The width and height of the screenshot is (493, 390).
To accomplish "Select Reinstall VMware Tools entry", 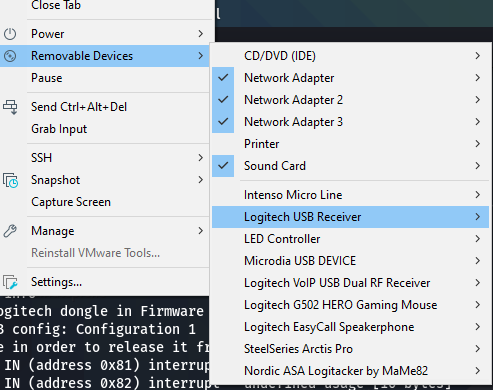I will (x=105, y=253).
